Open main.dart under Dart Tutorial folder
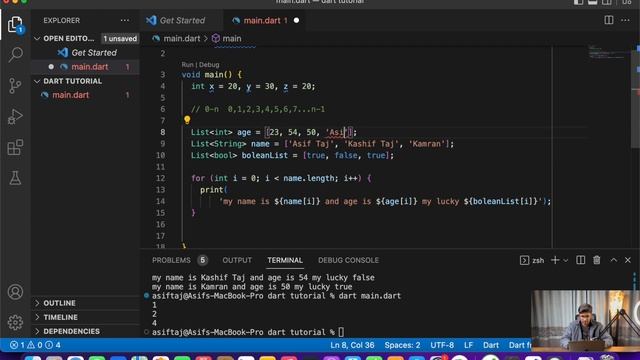640x360 pixels. (x=70, y=95)
